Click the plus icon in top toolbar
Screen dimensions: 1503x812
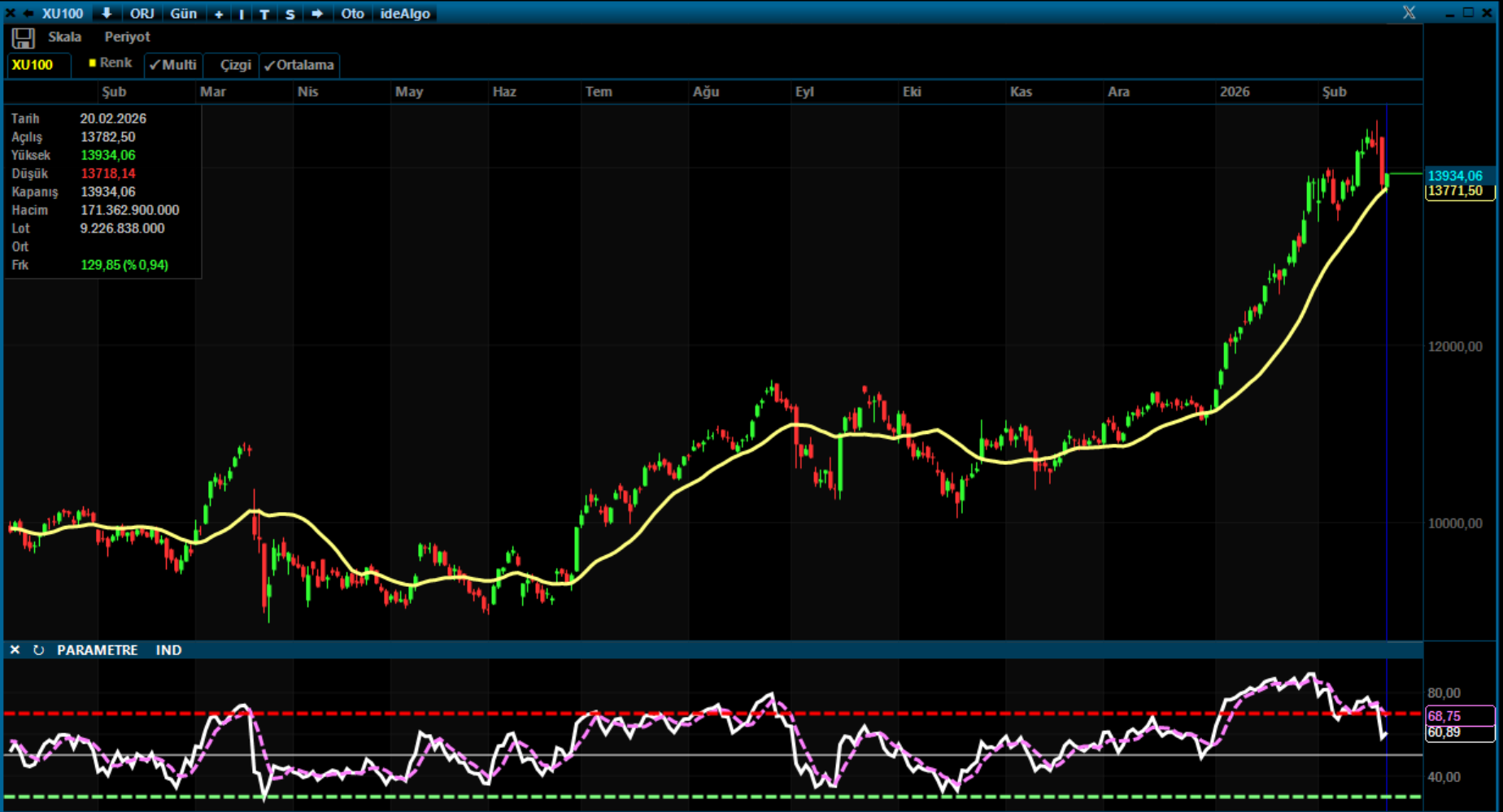coord(219,14)
